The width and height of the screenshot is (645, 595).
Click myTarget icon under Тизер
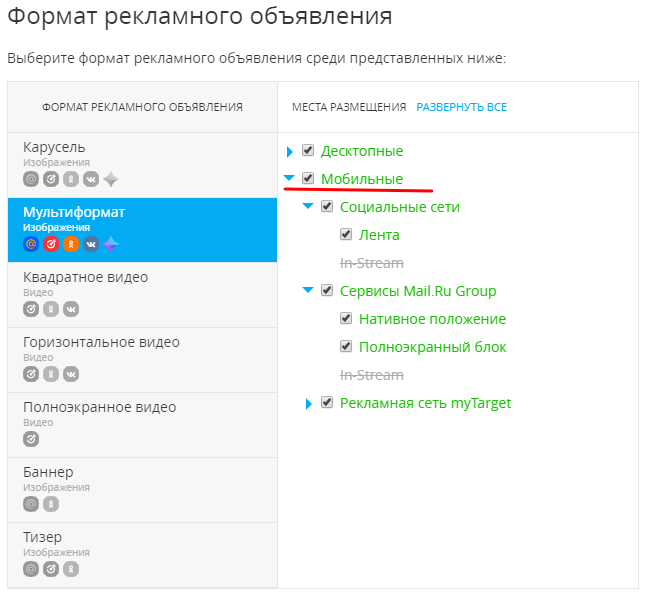point(51,569)
